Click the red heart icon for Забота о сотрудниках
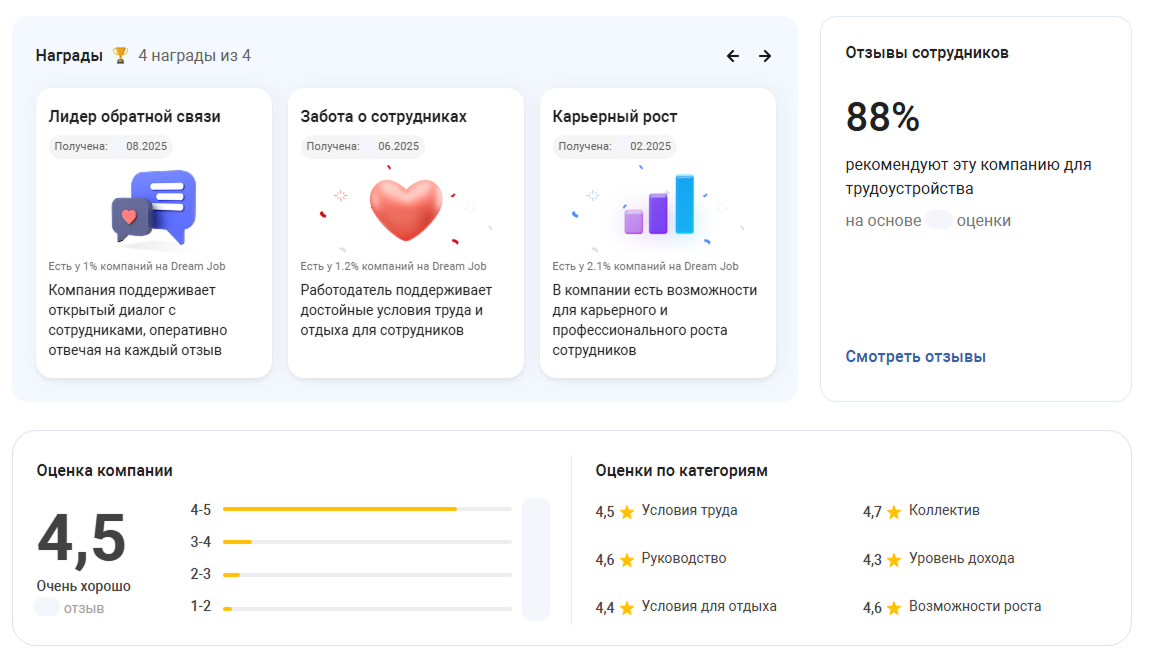 point(405,210)
